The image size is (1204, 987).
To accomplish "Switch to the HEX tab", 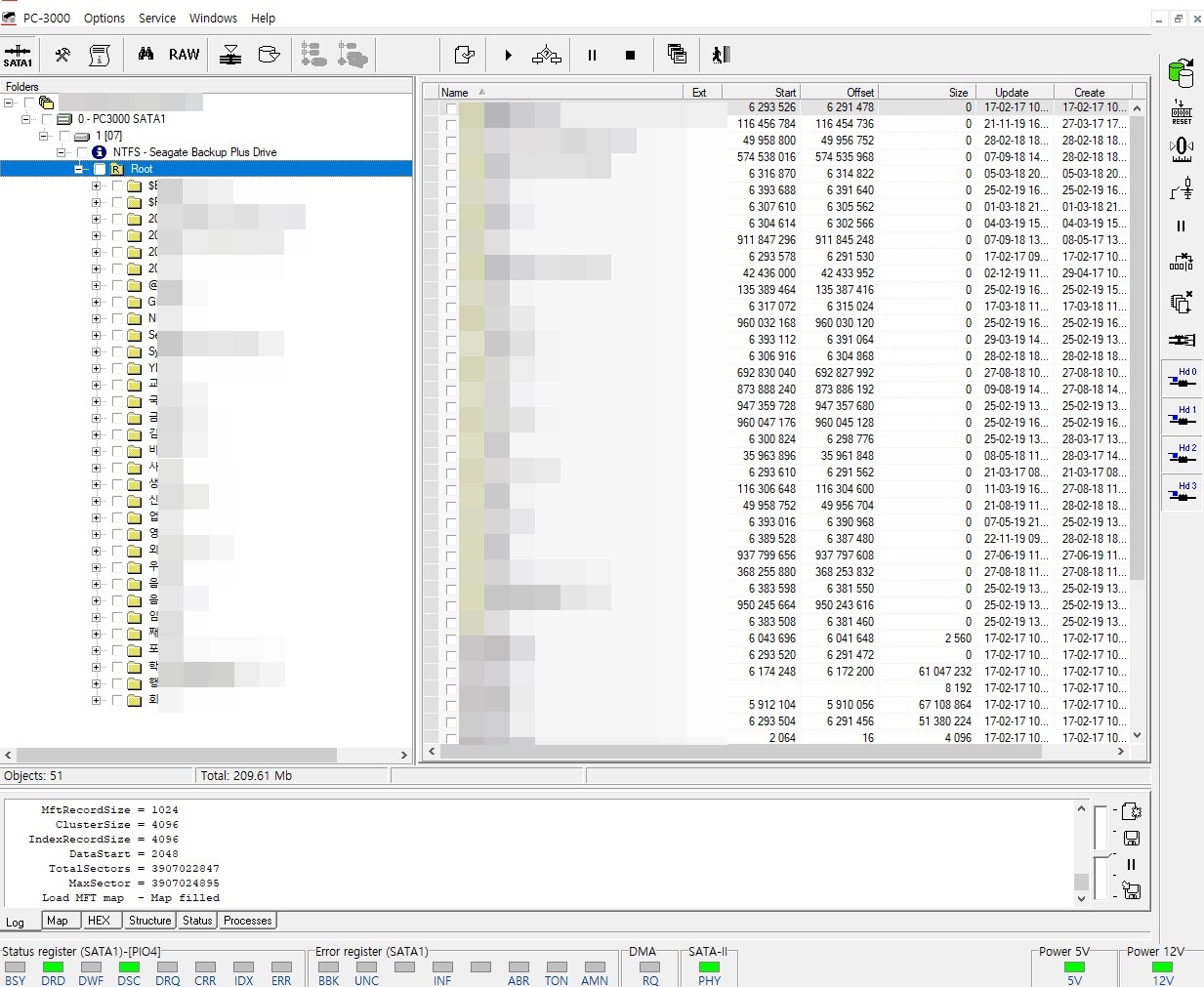I will [99, 921].
